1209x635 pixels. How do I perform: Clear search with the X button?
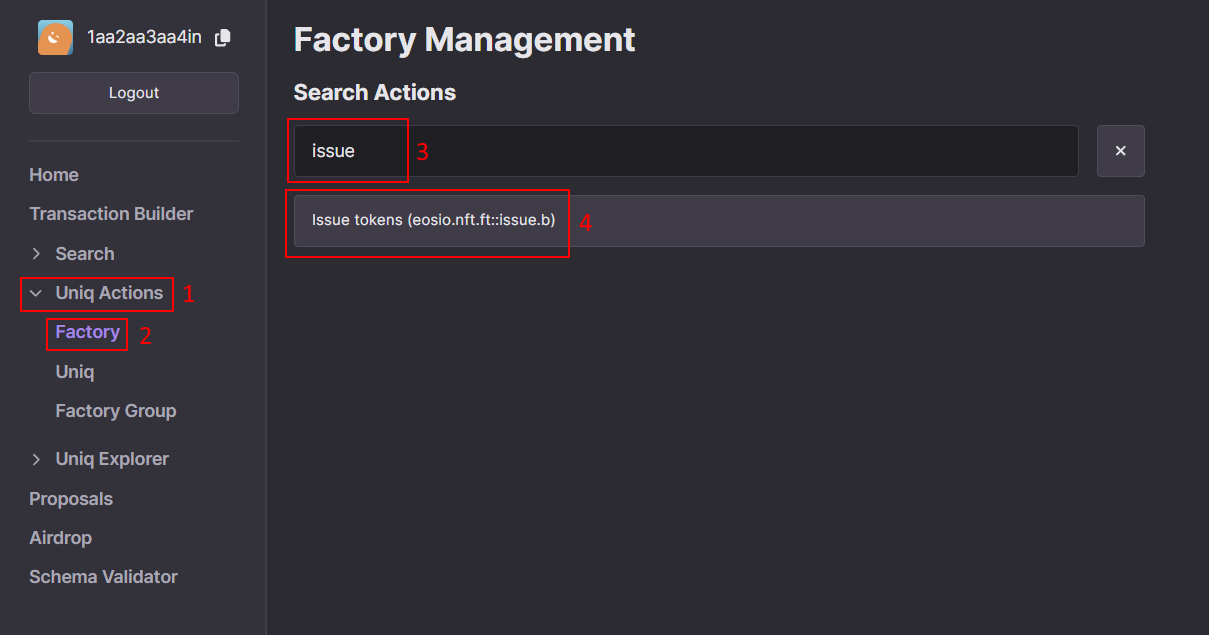coord(1121,151)
